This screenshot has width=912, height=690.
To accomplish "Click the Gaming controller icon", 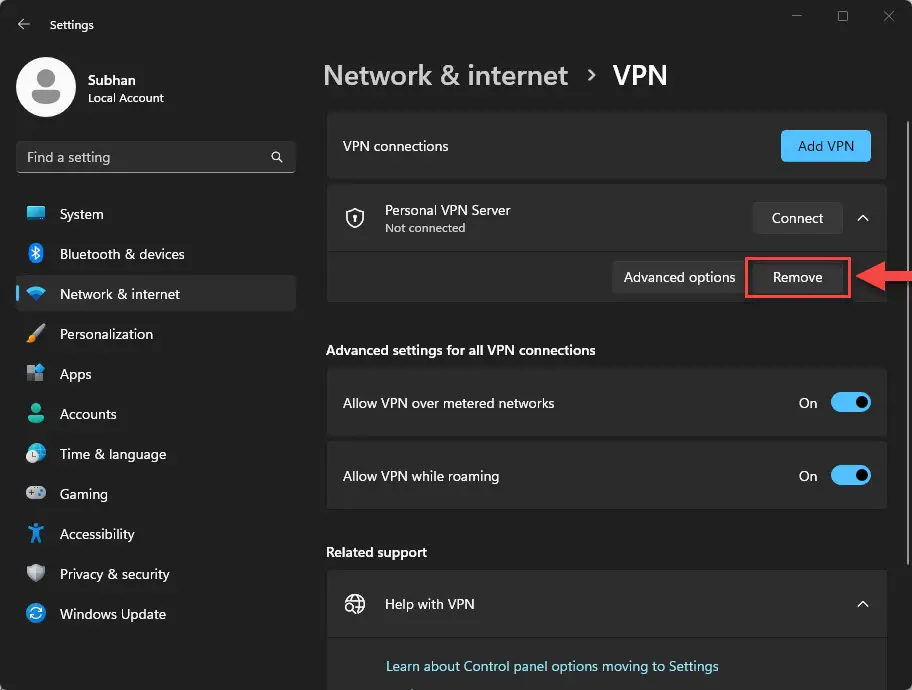I will click(x=36, y=494).
